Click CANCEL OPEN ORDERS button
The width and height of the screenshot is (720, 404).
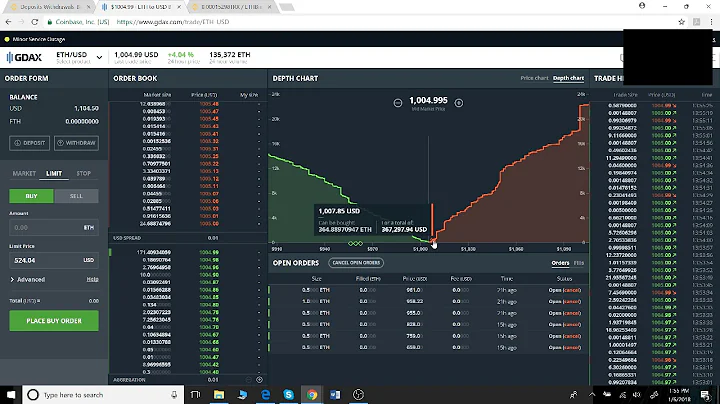pyautogui.click(x=356, y=263)
